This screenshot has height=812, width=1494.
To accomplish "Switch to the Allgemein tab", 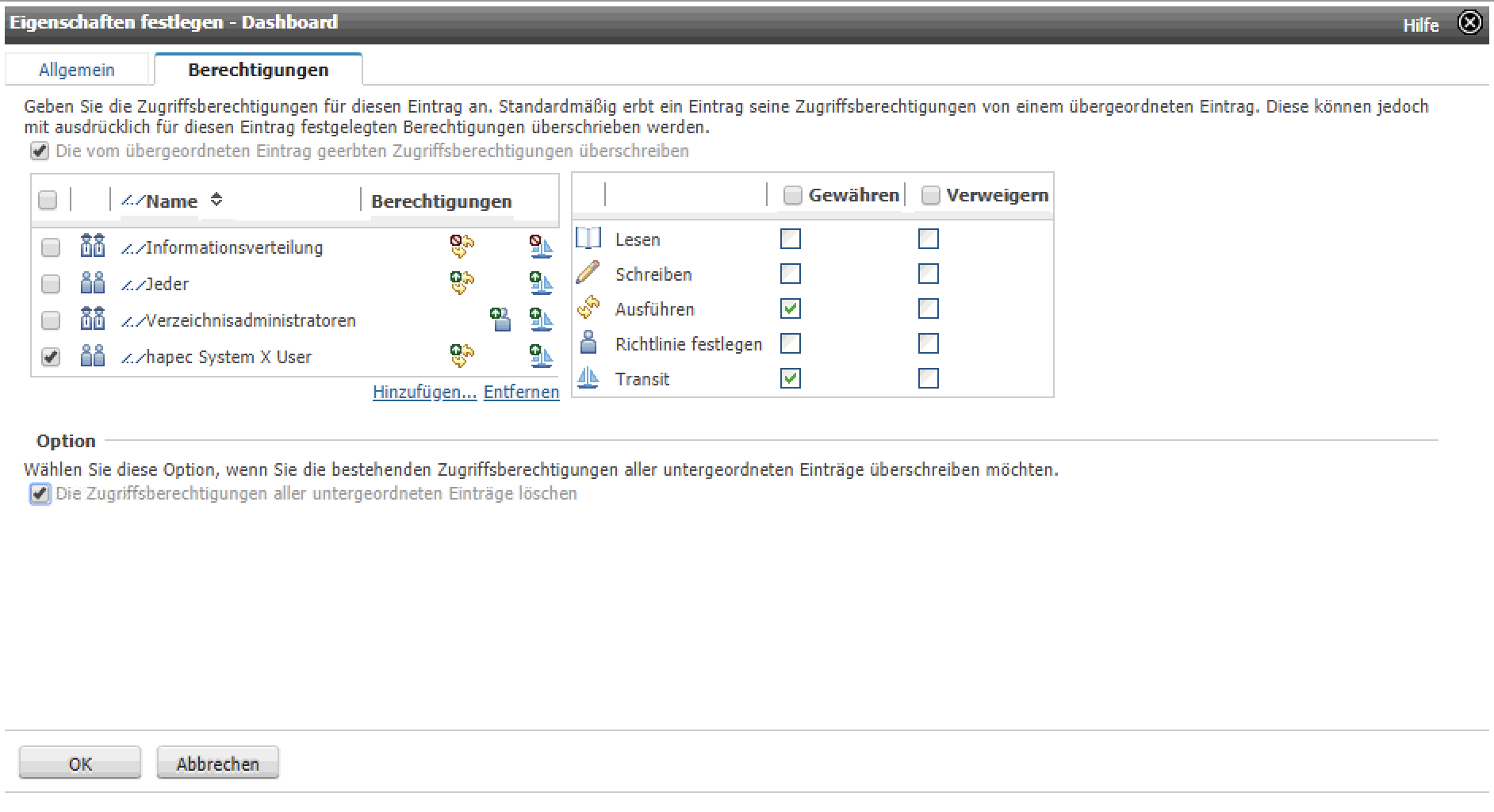I will [x=77, y=70].
